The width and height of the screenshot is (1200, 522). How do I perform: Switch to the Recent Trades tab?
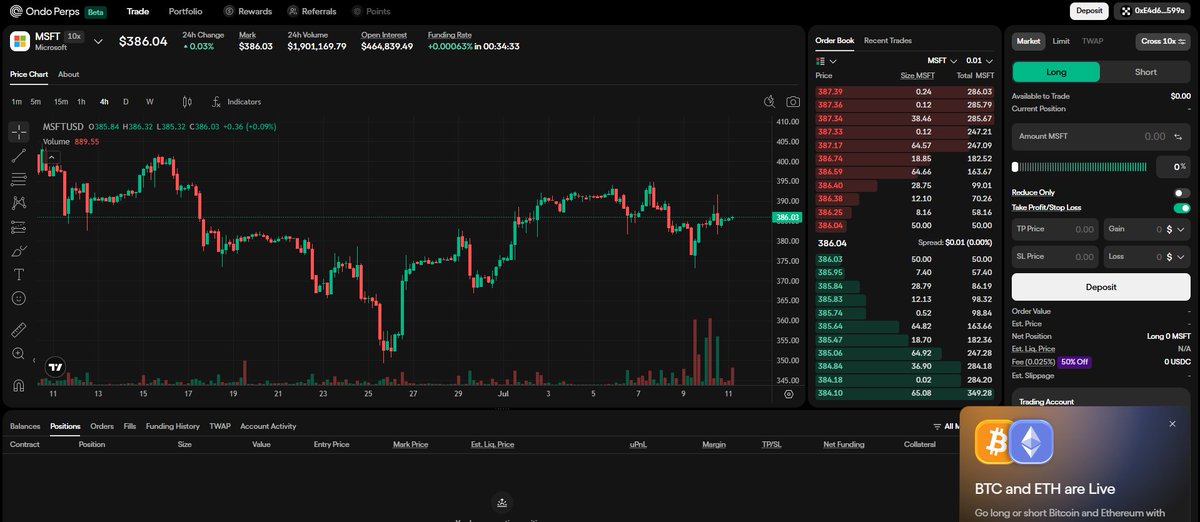click(x=888, y=41)
